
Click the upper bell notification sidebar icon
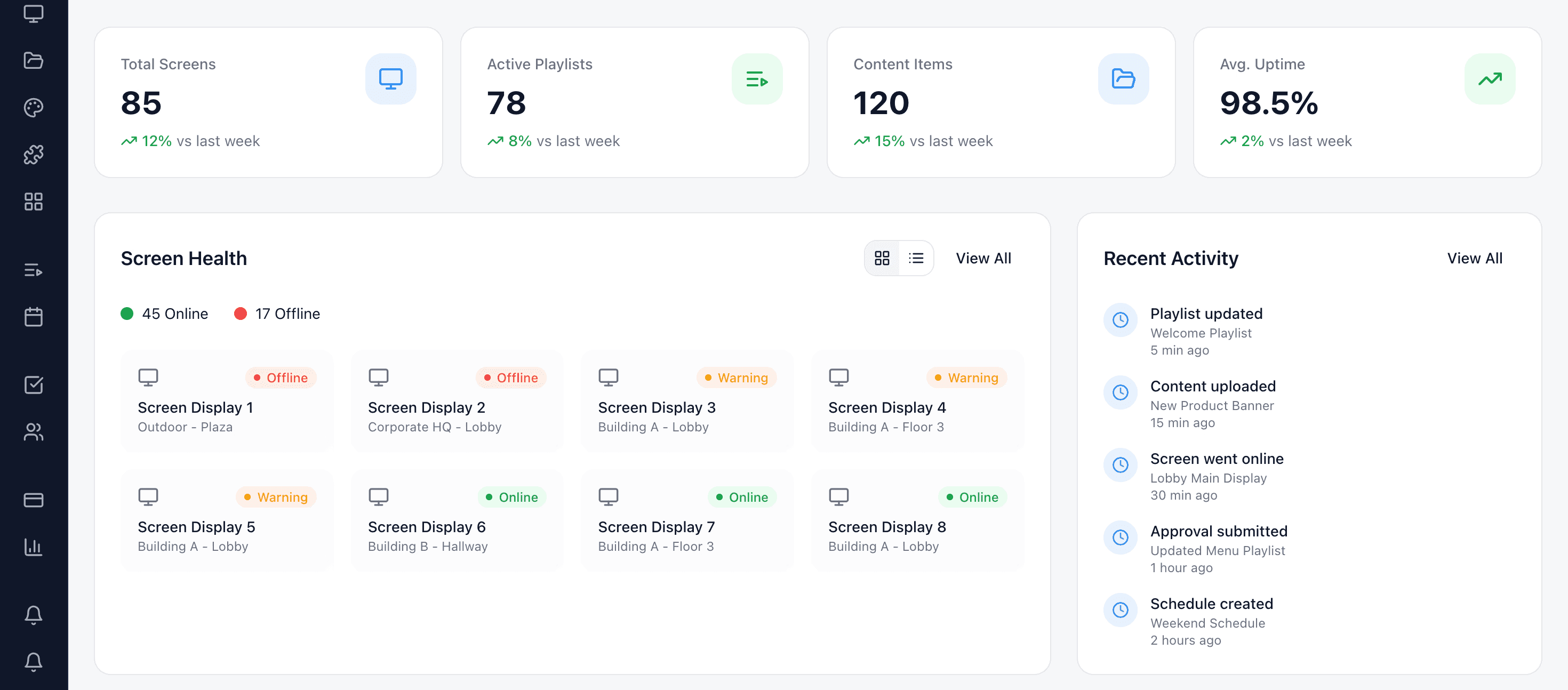coord(34,615)
